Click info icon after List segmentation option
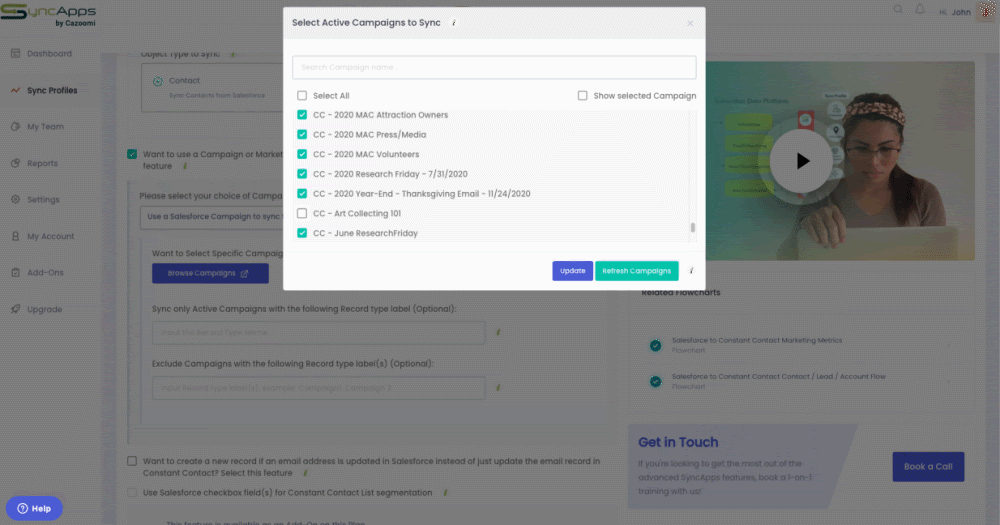The height and width of the screenshot is (525, 1000). (x=445, y=492)
